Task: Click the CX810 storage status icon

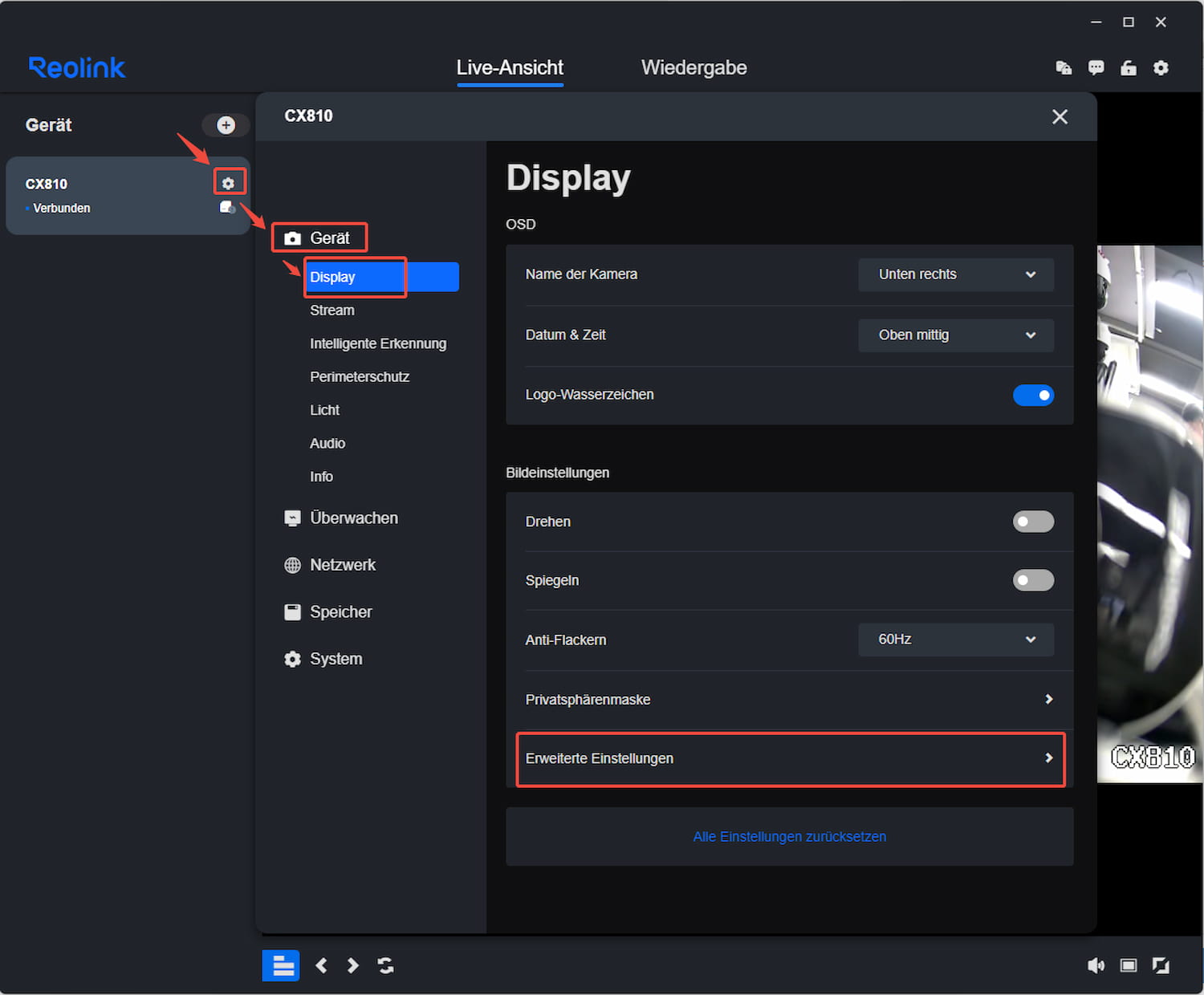Action: pyautogui.click(x=227, y=207)
